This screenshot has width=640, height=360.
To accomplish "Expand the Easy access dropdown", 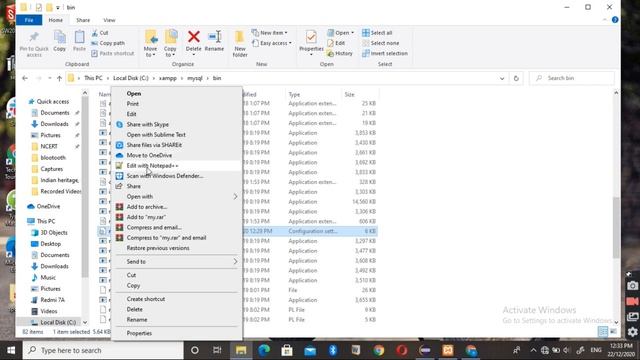I will [272, 43].
